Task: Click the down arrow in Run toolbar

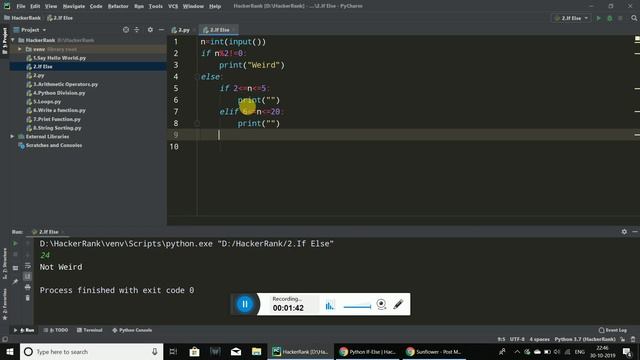Action: [27, 254]
